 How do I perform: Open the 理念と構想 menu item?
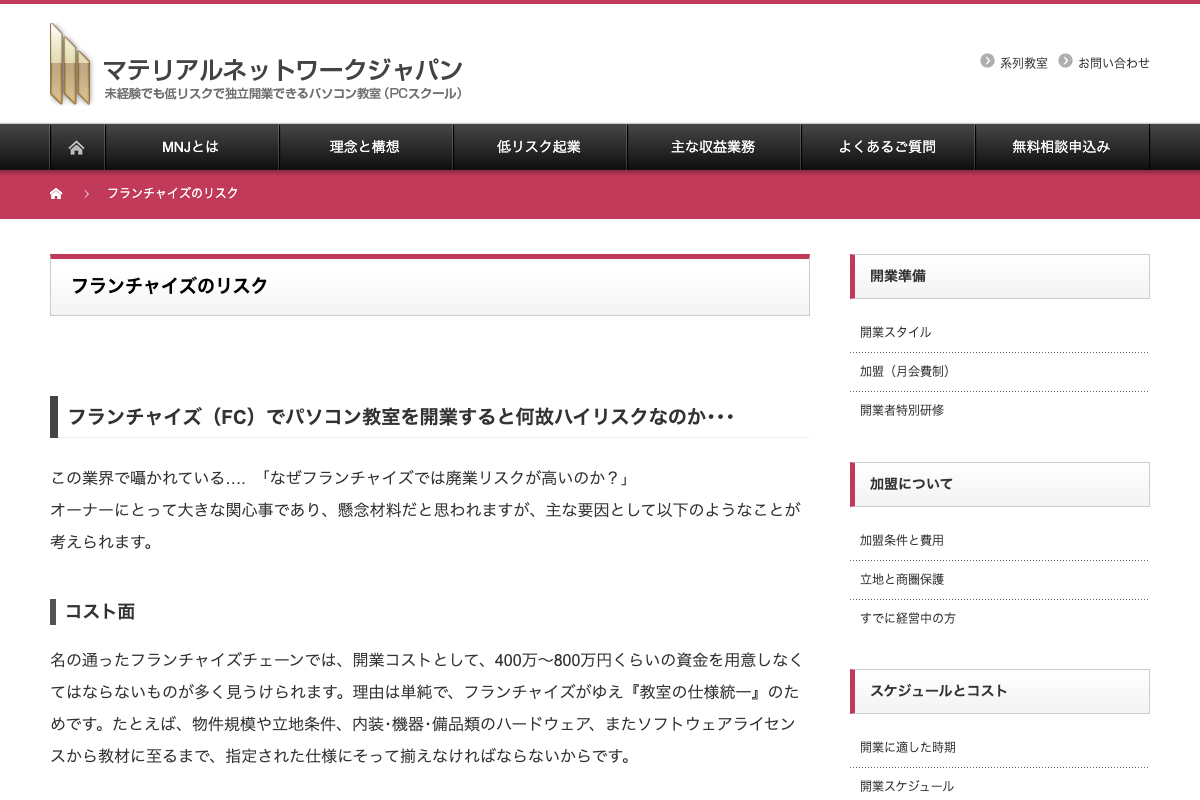(365, 147)
